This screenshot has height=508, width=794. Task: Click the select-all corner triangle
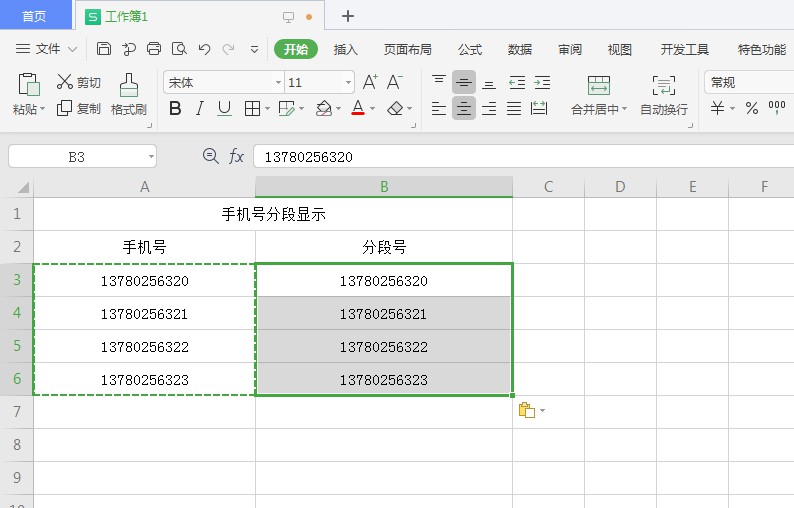pos(23,188)
